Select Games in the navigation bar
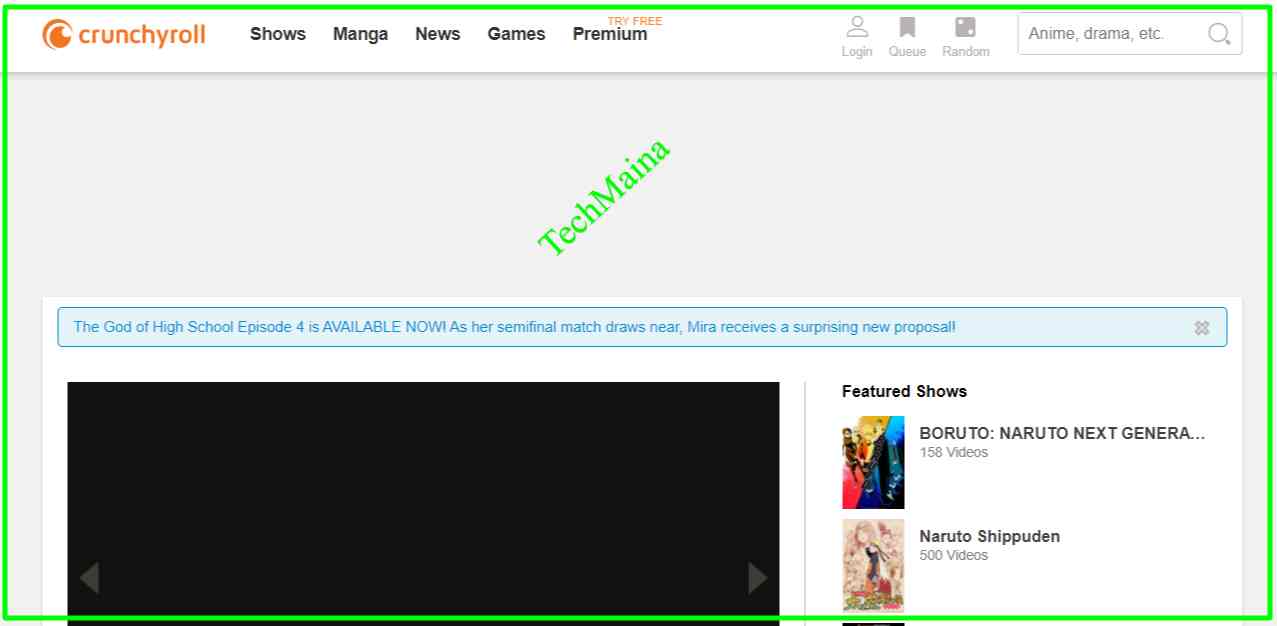 516,34
